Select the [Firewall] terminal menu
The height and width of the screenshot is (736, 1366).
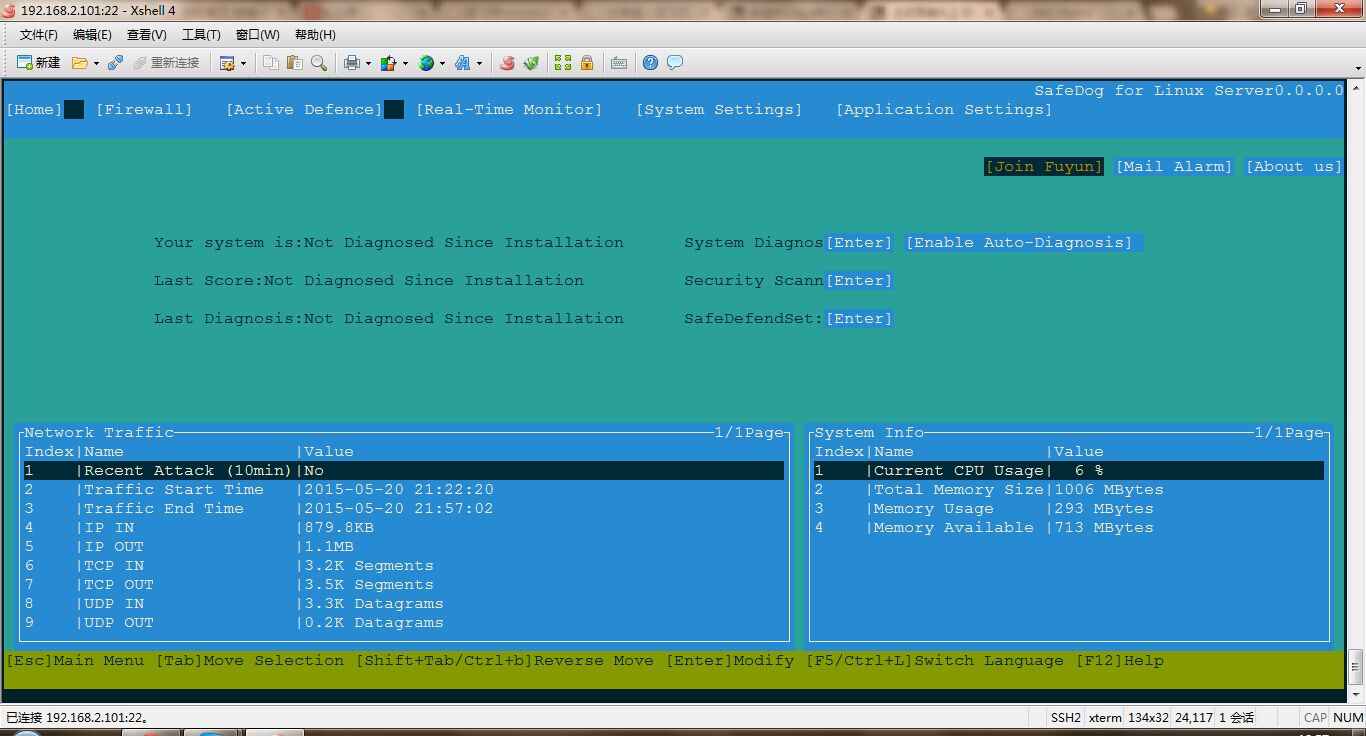[x=144, y=110]
